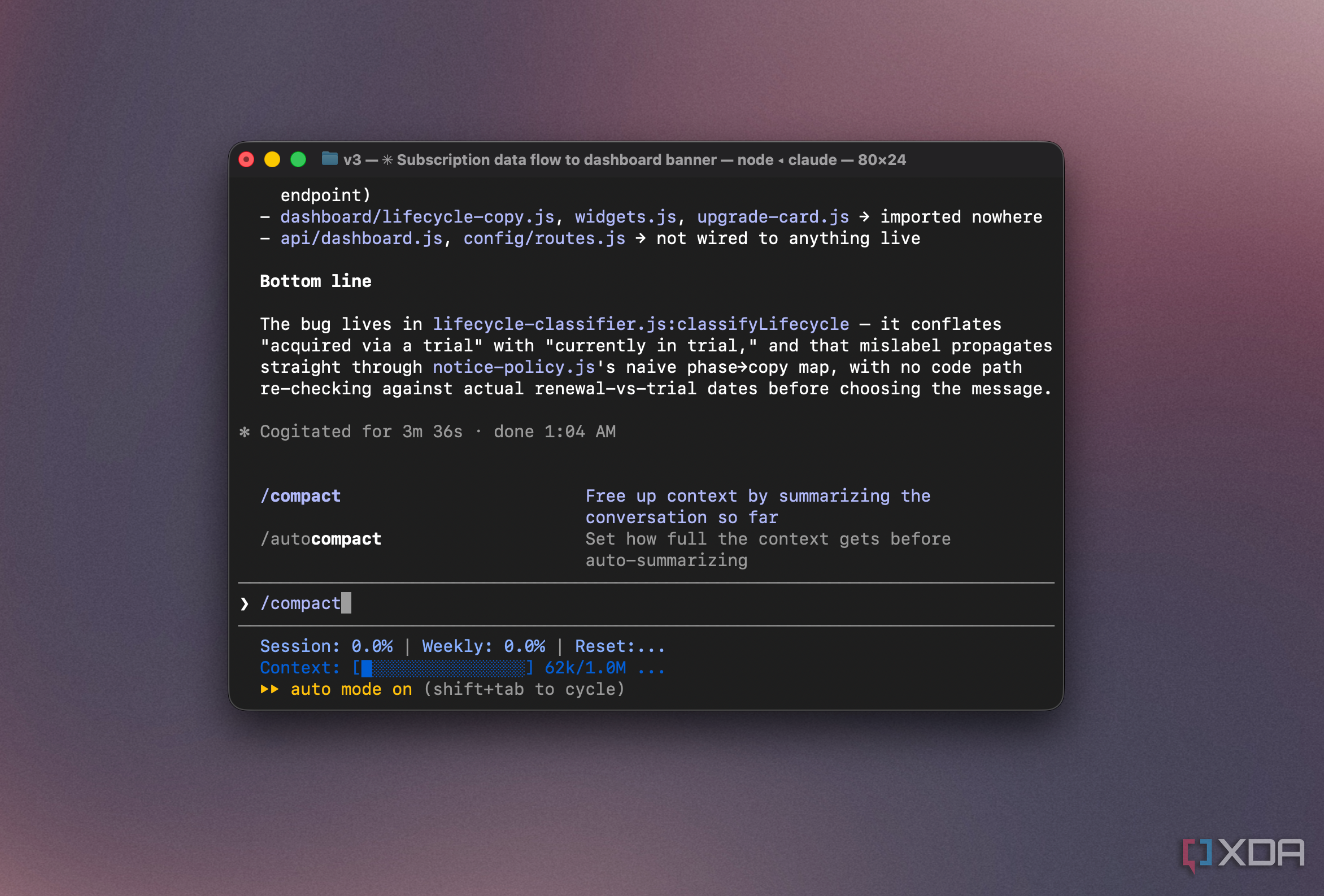
Task: Click the folder icon in the title bar
Action: pos(330,158)
